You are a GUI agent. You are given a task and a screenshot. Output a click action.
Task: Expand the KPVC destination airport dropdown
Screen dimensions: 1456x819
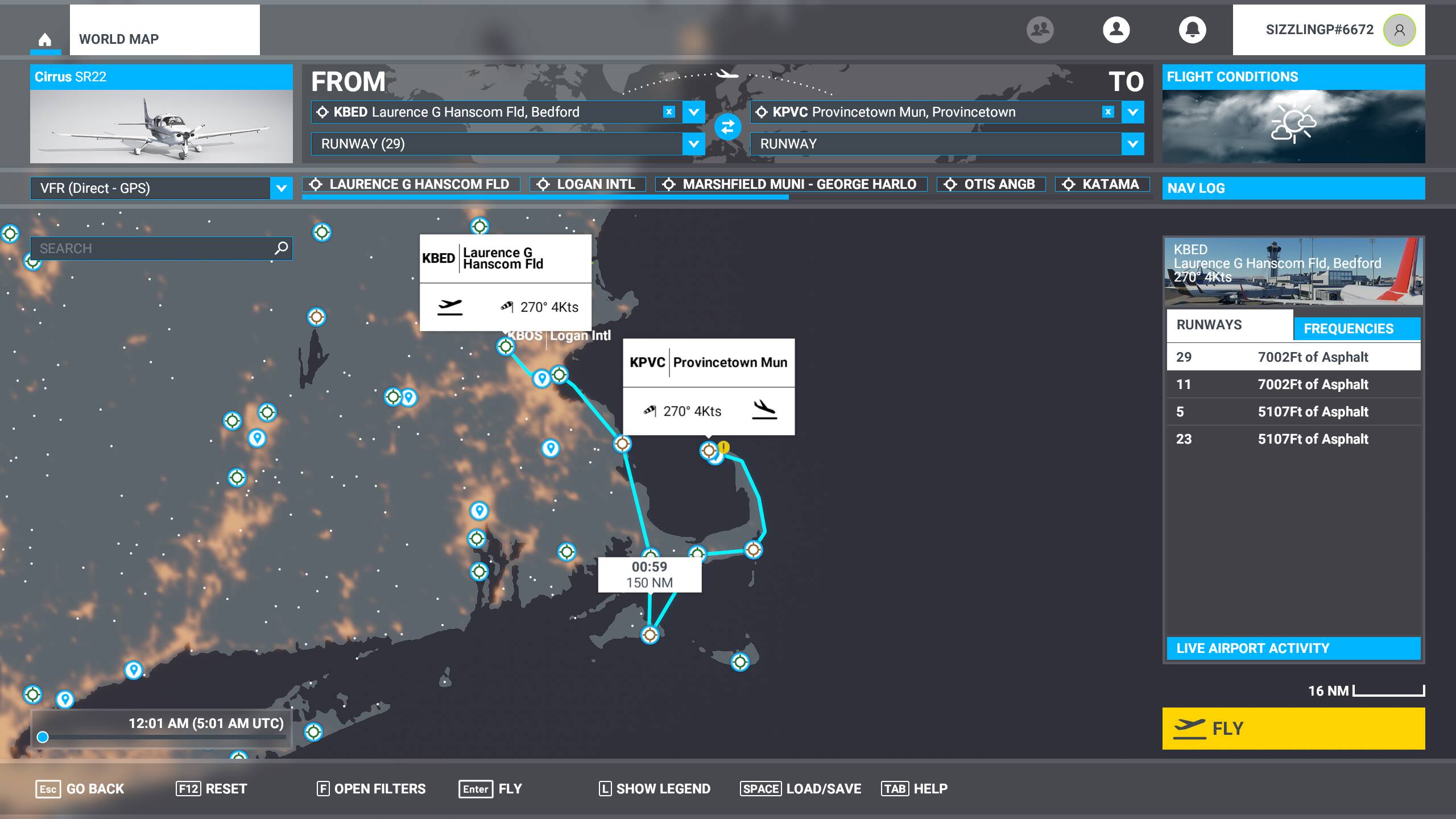tap(1132, 112)
